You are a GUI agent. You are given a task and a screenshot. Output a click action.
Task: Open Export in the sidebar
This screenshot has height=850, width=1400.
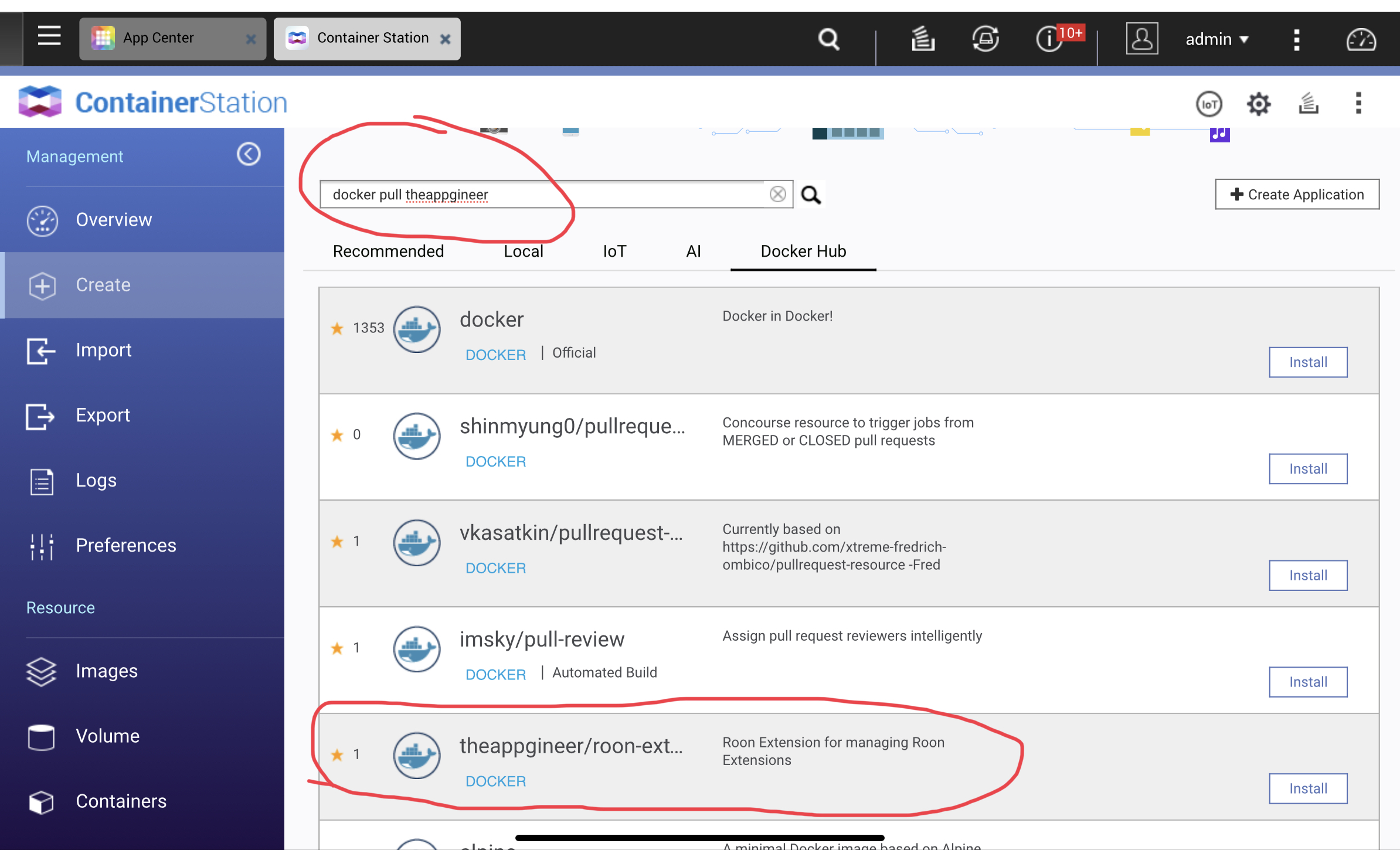pos(142,415)
